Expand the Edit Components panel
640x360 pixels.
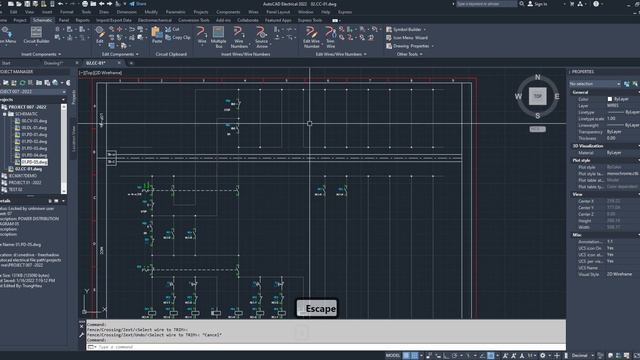coord(120,54)
